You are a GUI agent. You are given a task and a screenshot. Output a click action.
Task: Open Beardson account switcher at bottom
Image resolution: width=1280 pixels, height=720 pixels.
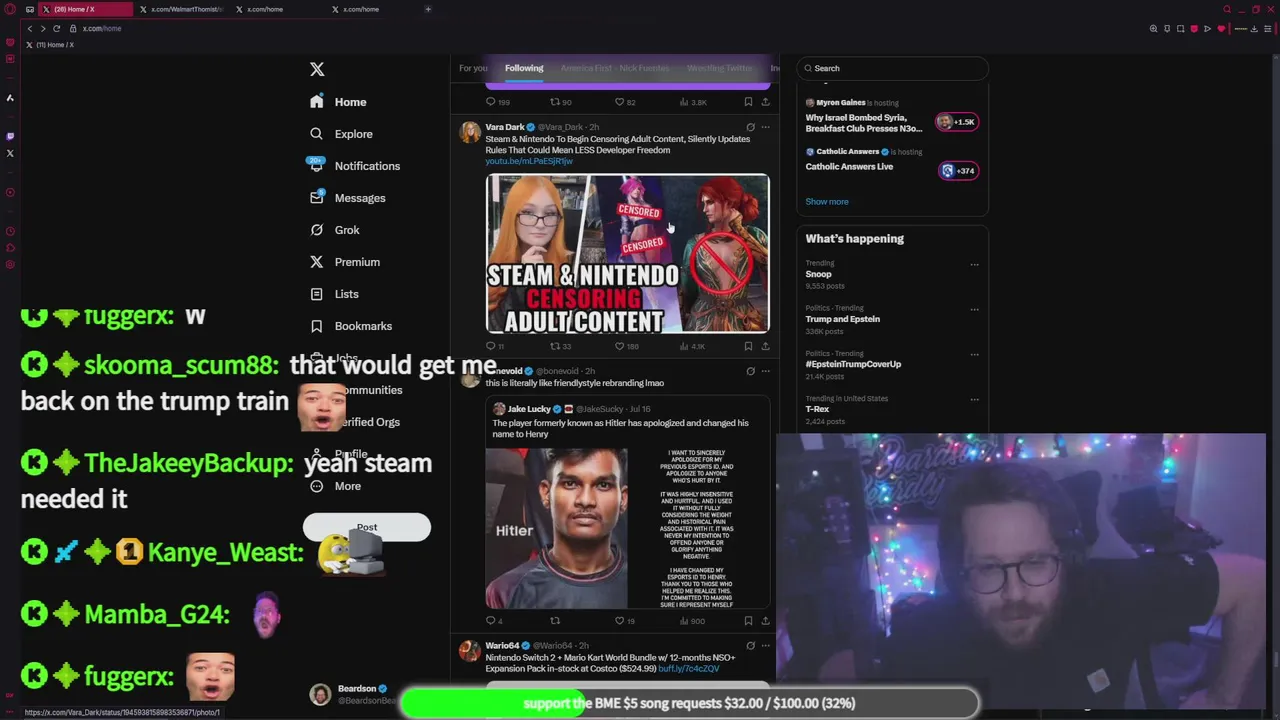[x=353, y=694]
